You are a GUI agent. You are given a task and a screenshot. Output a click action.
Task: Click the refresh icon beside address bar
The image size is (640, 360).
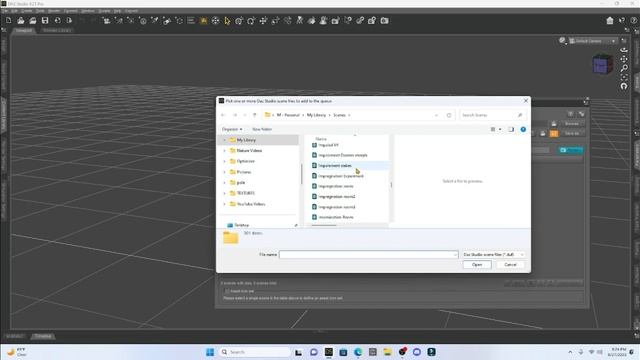click(x=449, y=115)
